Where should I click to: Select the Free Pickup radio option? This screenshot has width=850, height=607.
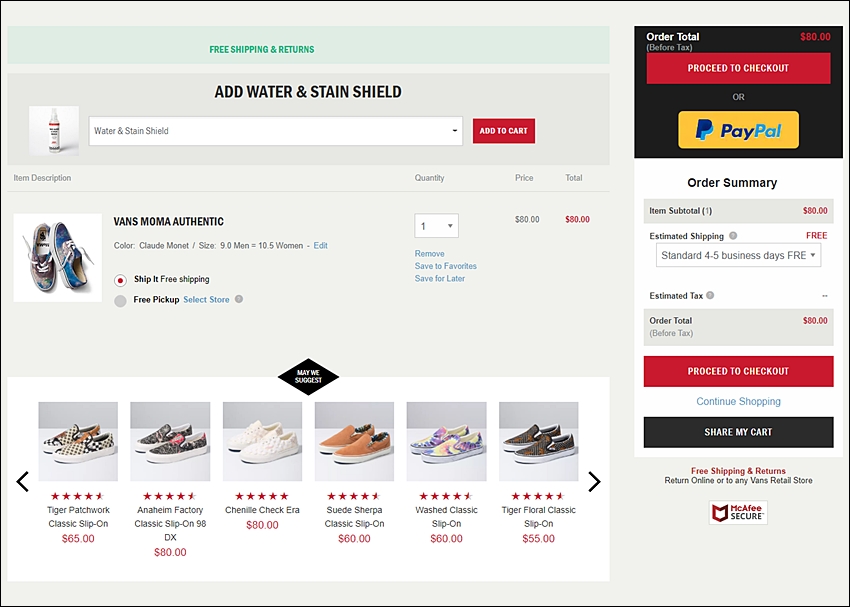(120, 301)
